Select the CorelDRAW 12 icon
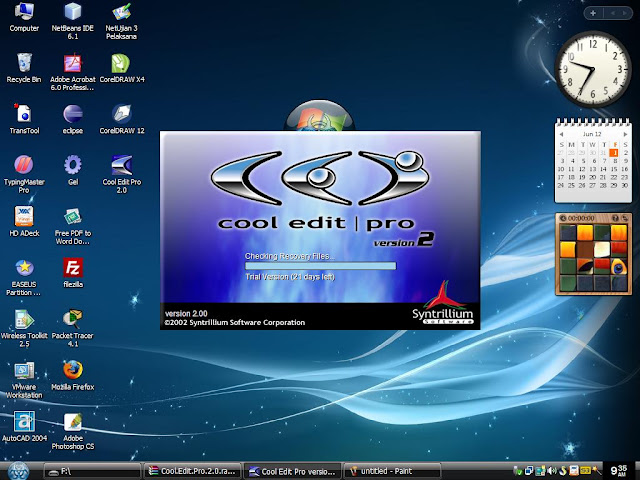640x480 pixels. tap(122, 119)
